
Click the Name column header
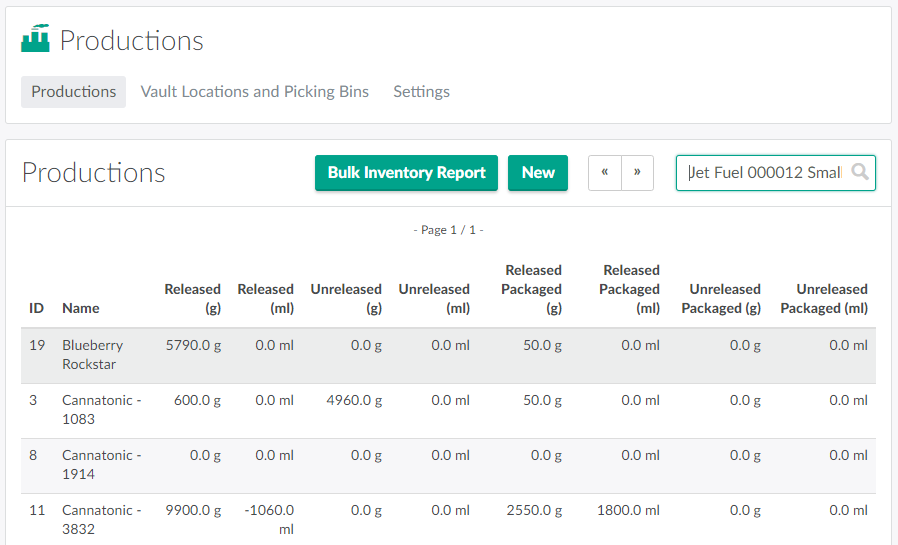[81, 308]
